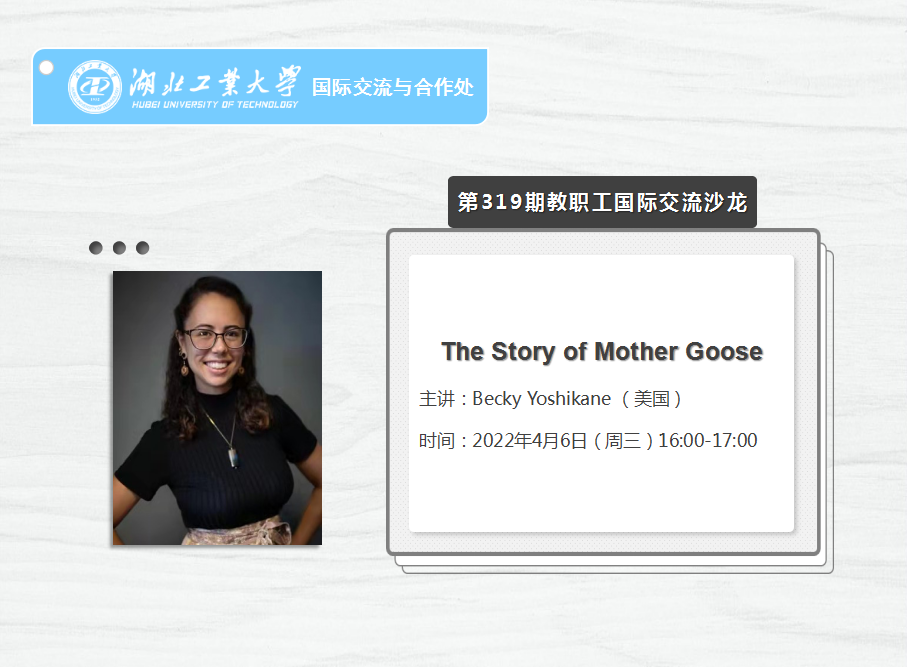Select the first dark dot above the photo
The image size is (907, 667).
[96, 248]
